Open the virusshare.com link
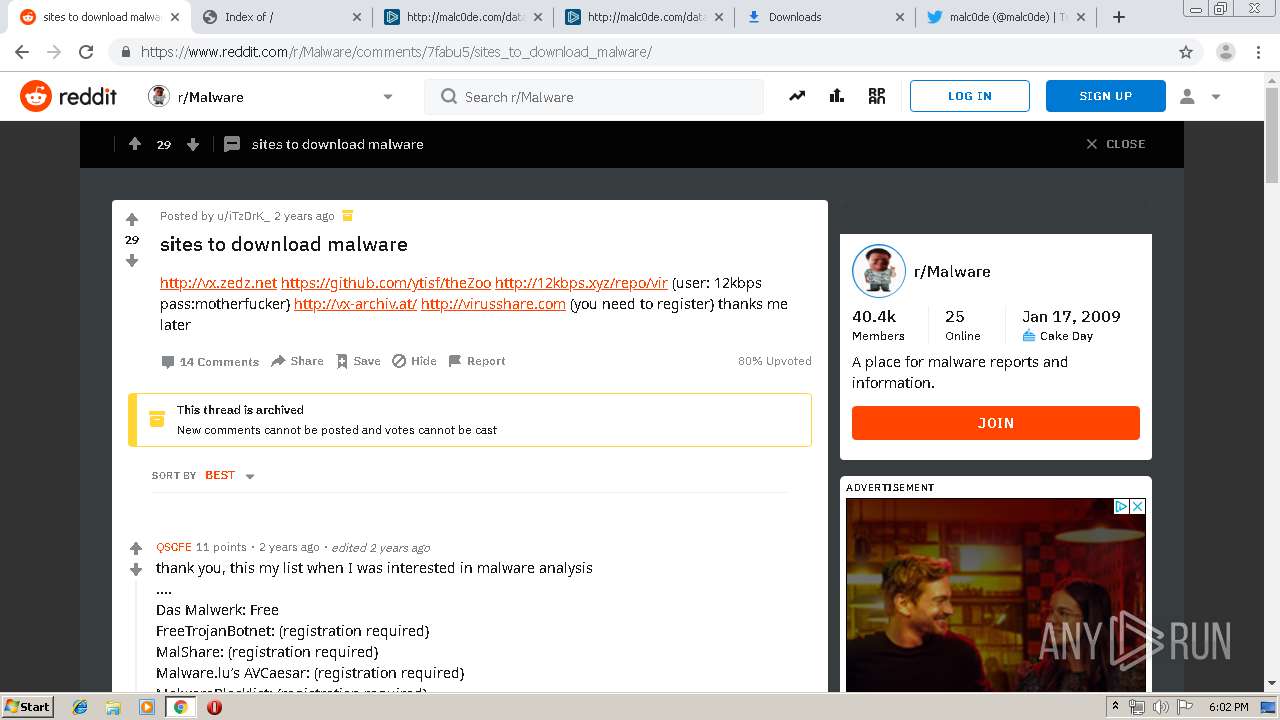1280x720 pixels. 493,304
